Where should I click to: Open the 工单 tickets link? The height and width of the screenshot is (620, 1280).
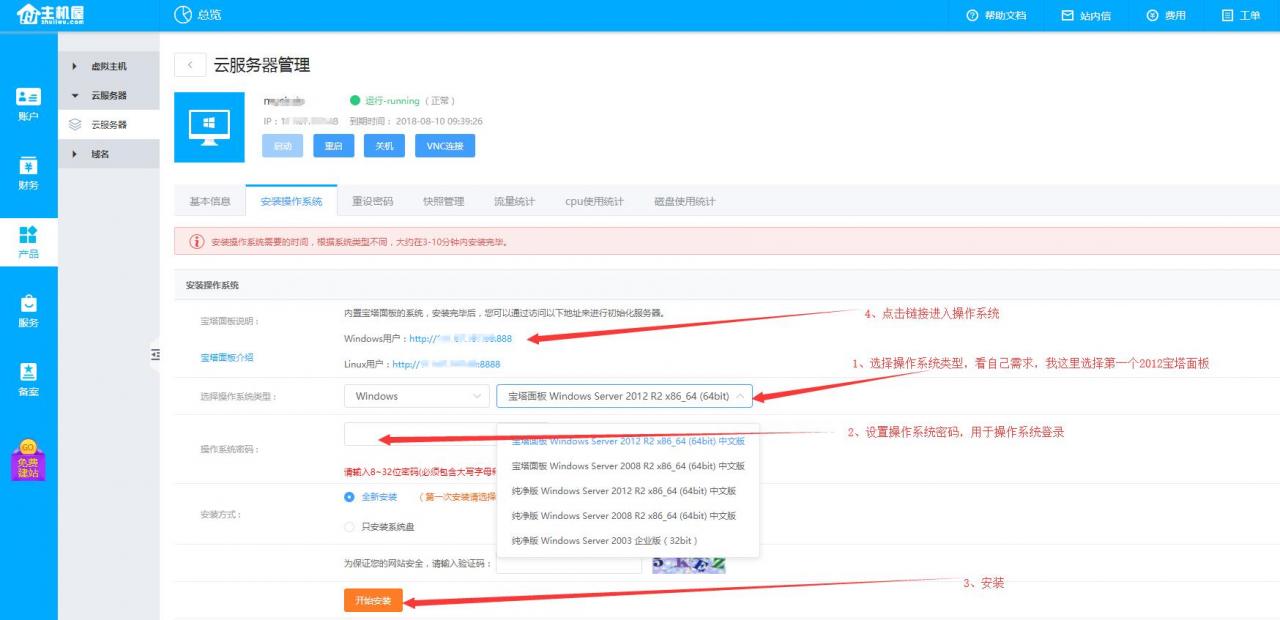pyautogui.click(x=1241, y=15)
